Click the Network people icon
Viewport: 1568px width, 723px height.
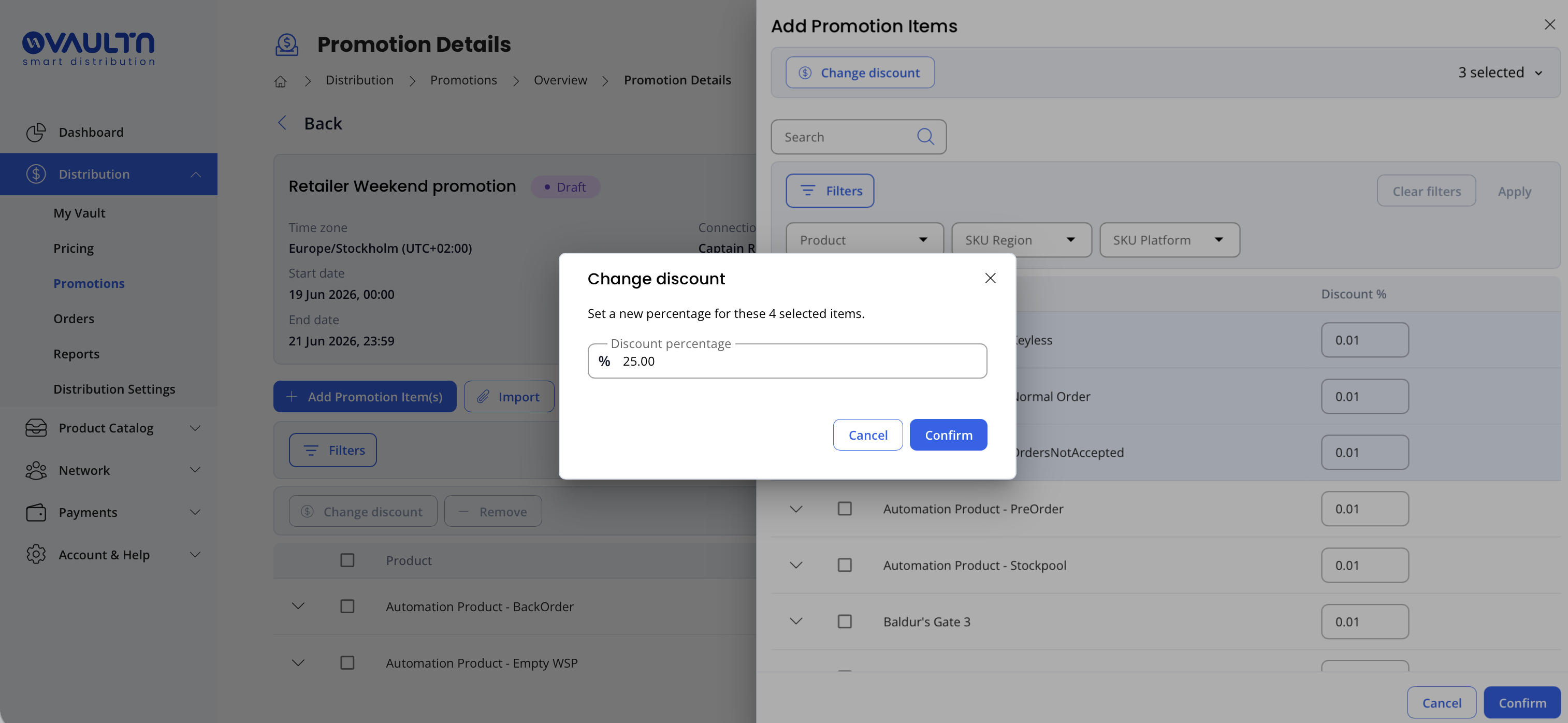[36, 470]
